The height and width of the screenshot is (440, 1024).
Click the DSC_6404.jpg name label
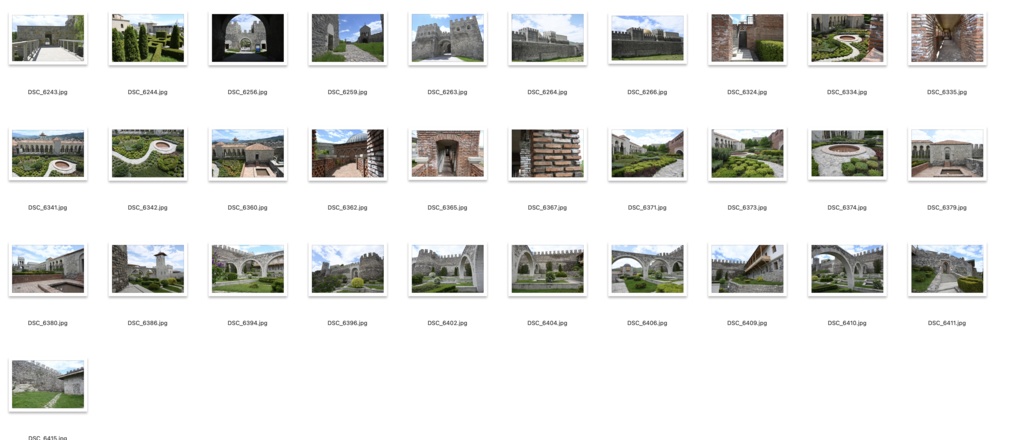tap(547, 323)
